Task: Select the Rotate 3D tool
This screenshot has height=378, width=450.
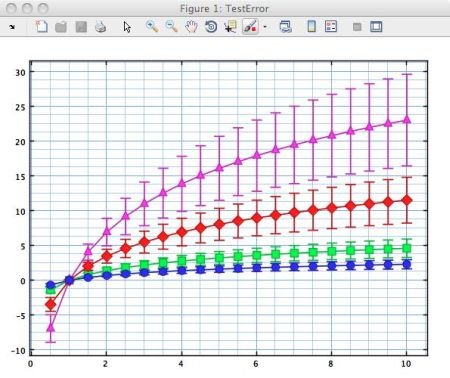Action: (211, 27)
